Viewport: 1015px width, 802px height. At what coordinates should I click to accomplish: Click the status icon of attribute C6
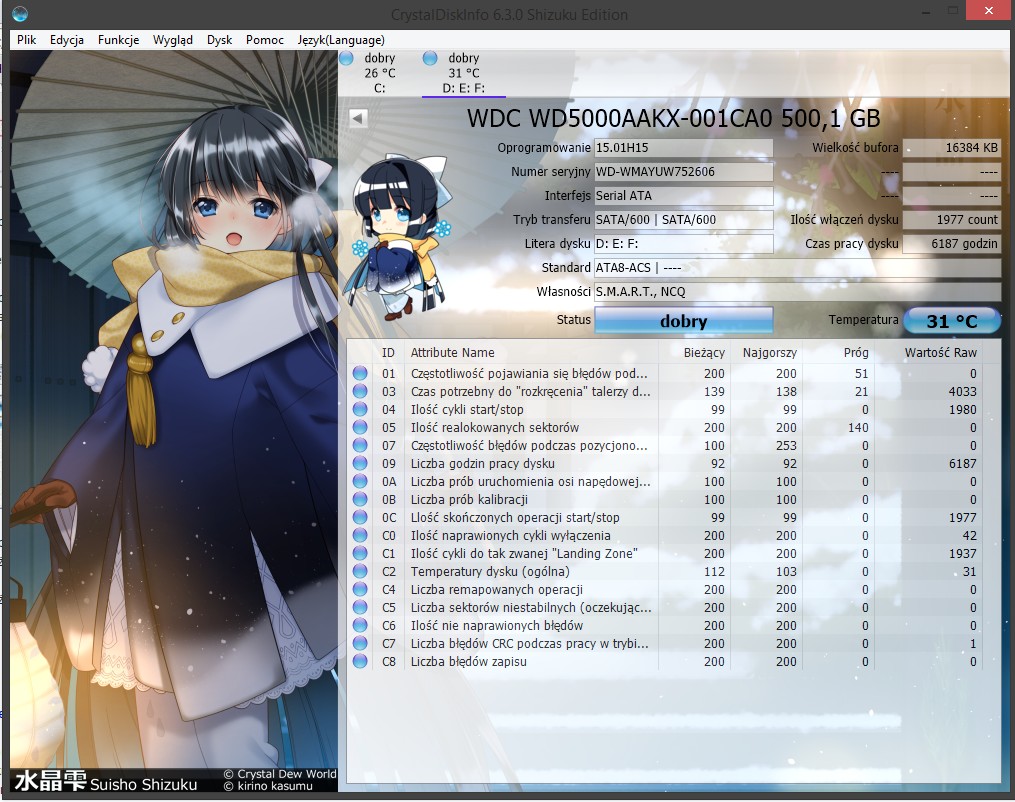click(x=360, y=625)
